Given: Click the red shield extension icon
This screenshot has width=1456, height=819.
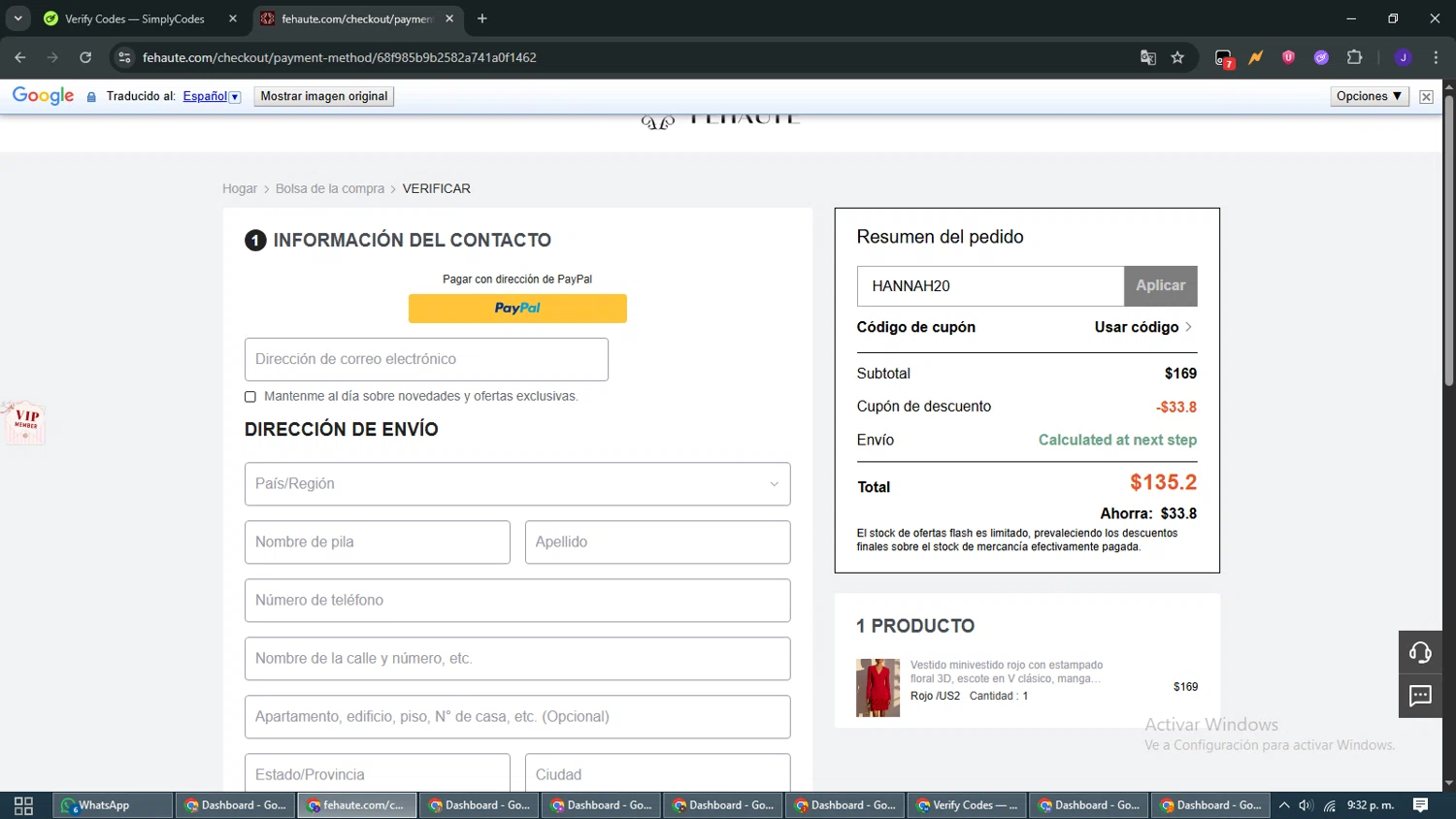Looking at the screenshot, I should click(1288, 57).
